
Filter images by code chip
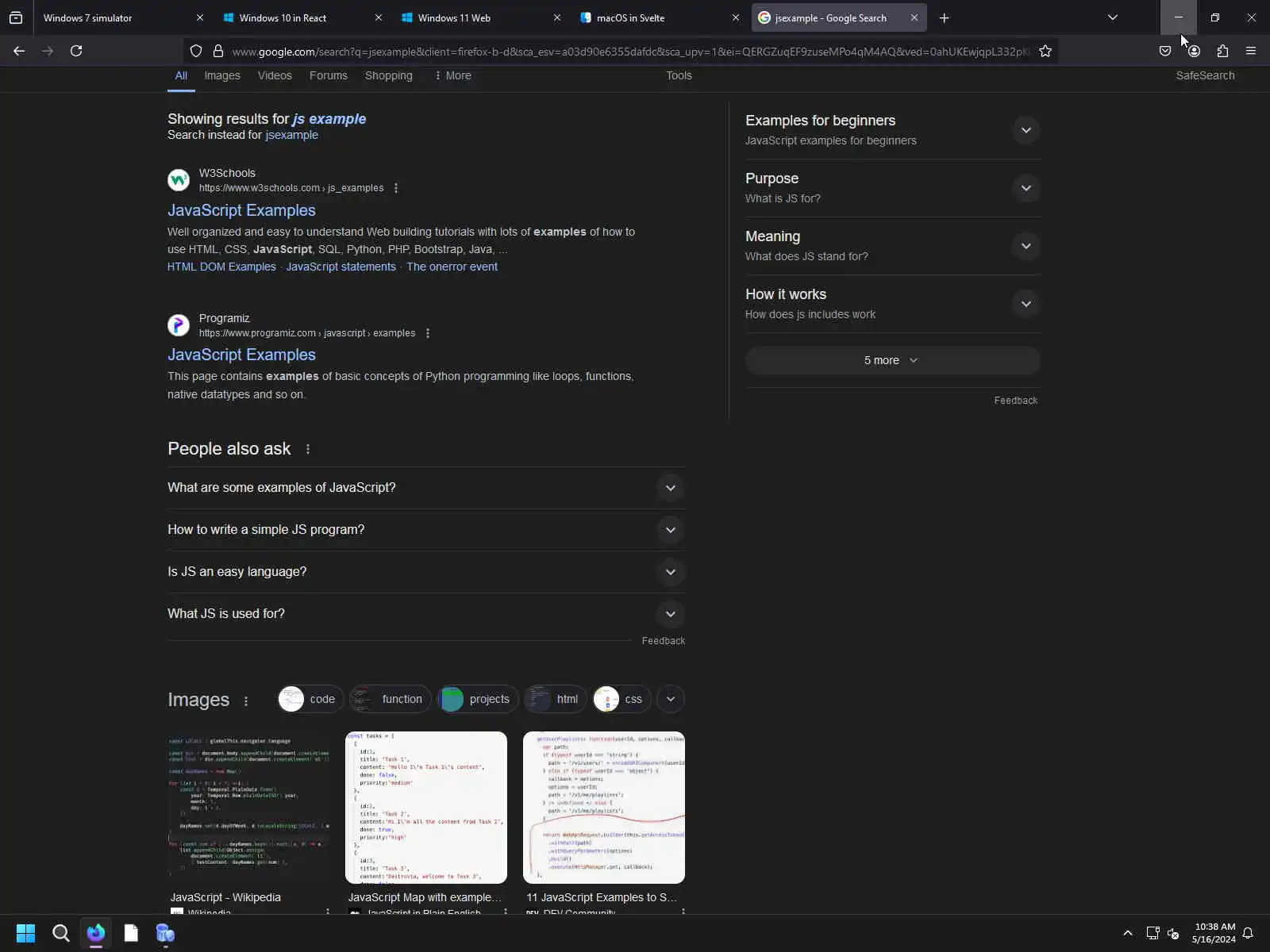pos(310,699)
